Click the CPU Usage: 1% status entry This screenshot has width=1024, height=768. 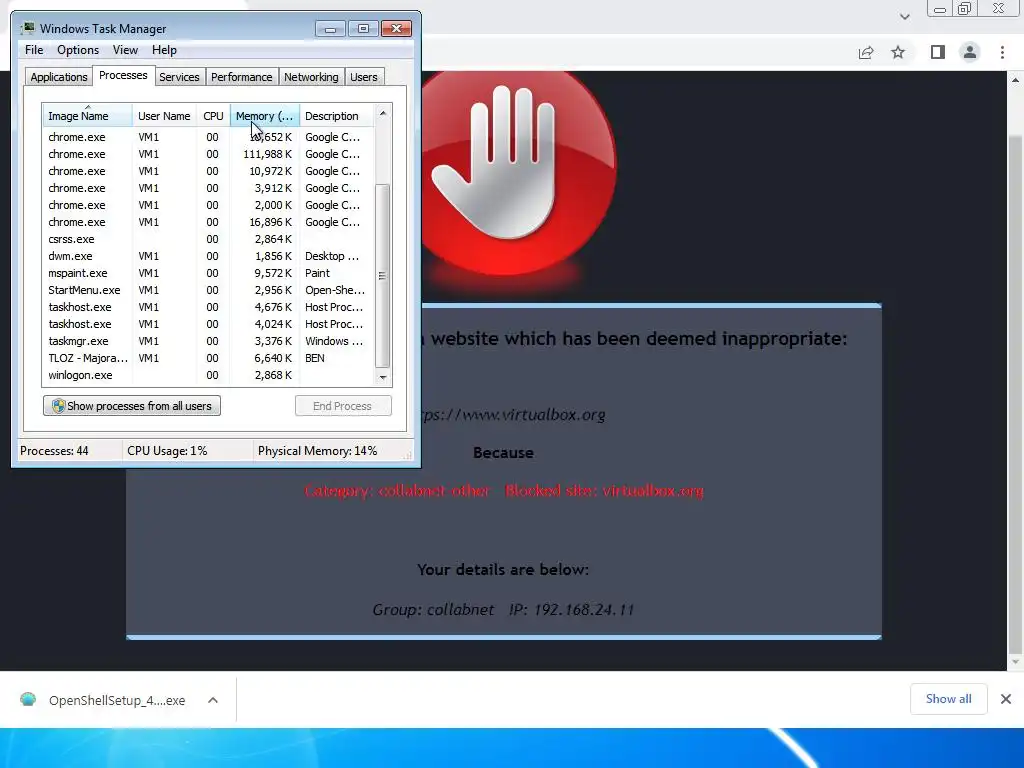[167, 451]
